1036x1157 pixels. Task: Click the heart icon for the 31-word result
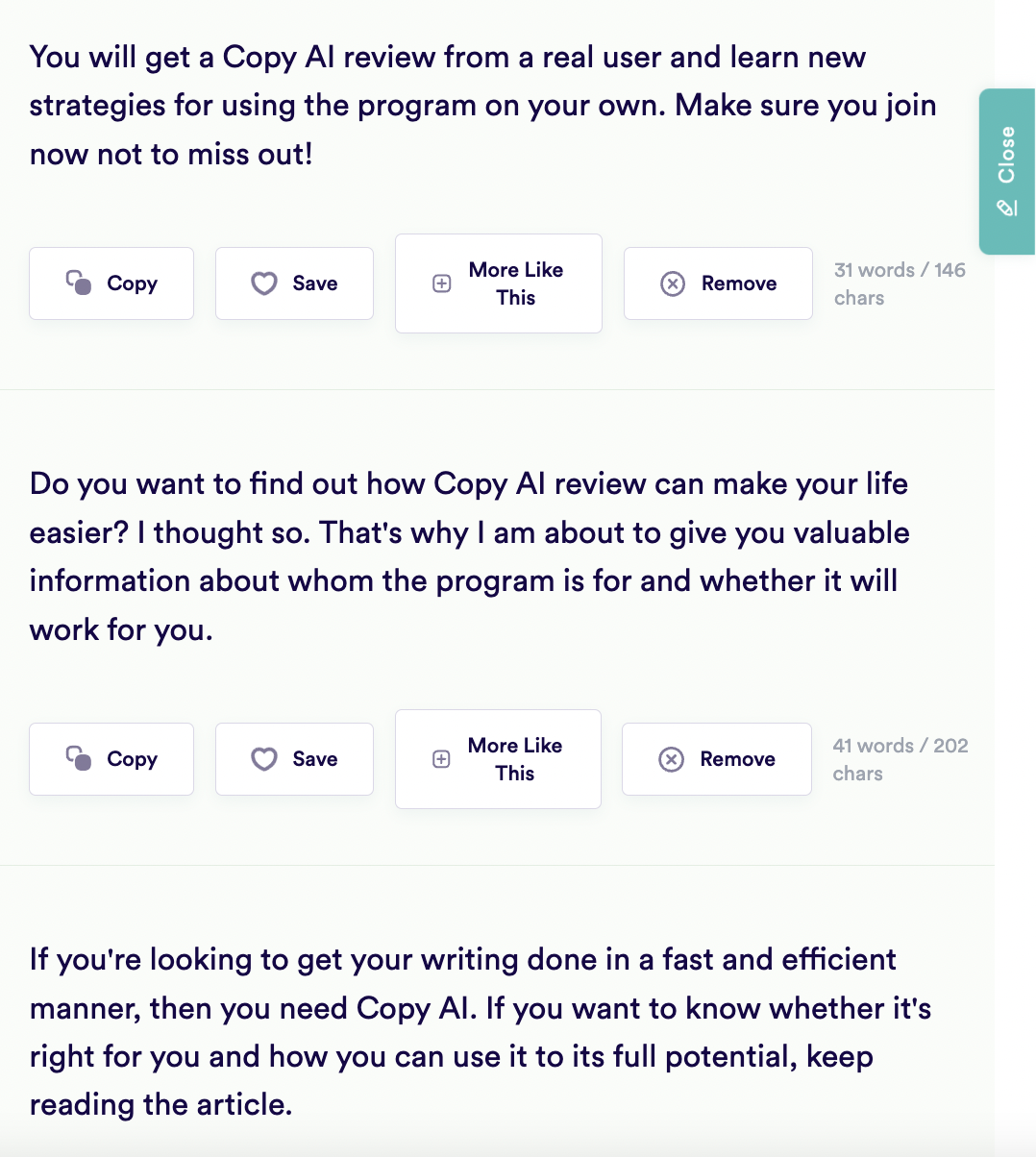(264, 283)
